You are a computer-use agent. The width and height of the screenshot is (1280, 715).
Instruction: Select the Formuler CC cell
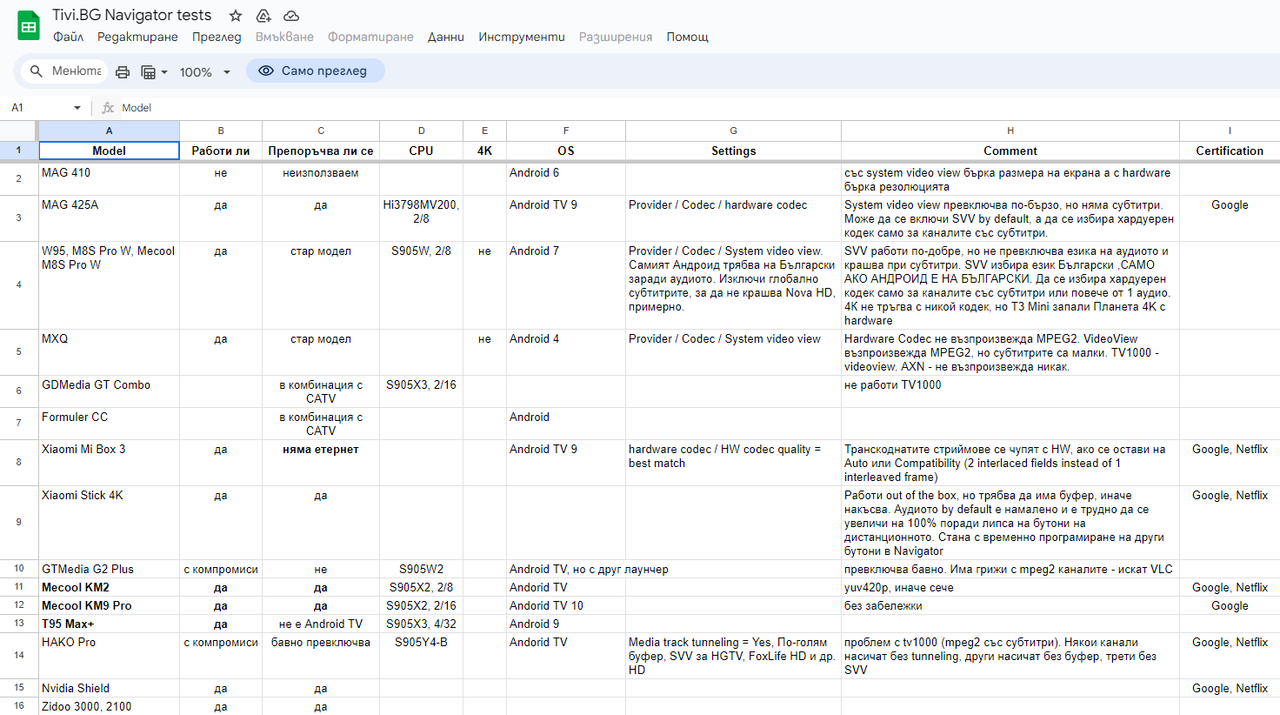point(109,424)
